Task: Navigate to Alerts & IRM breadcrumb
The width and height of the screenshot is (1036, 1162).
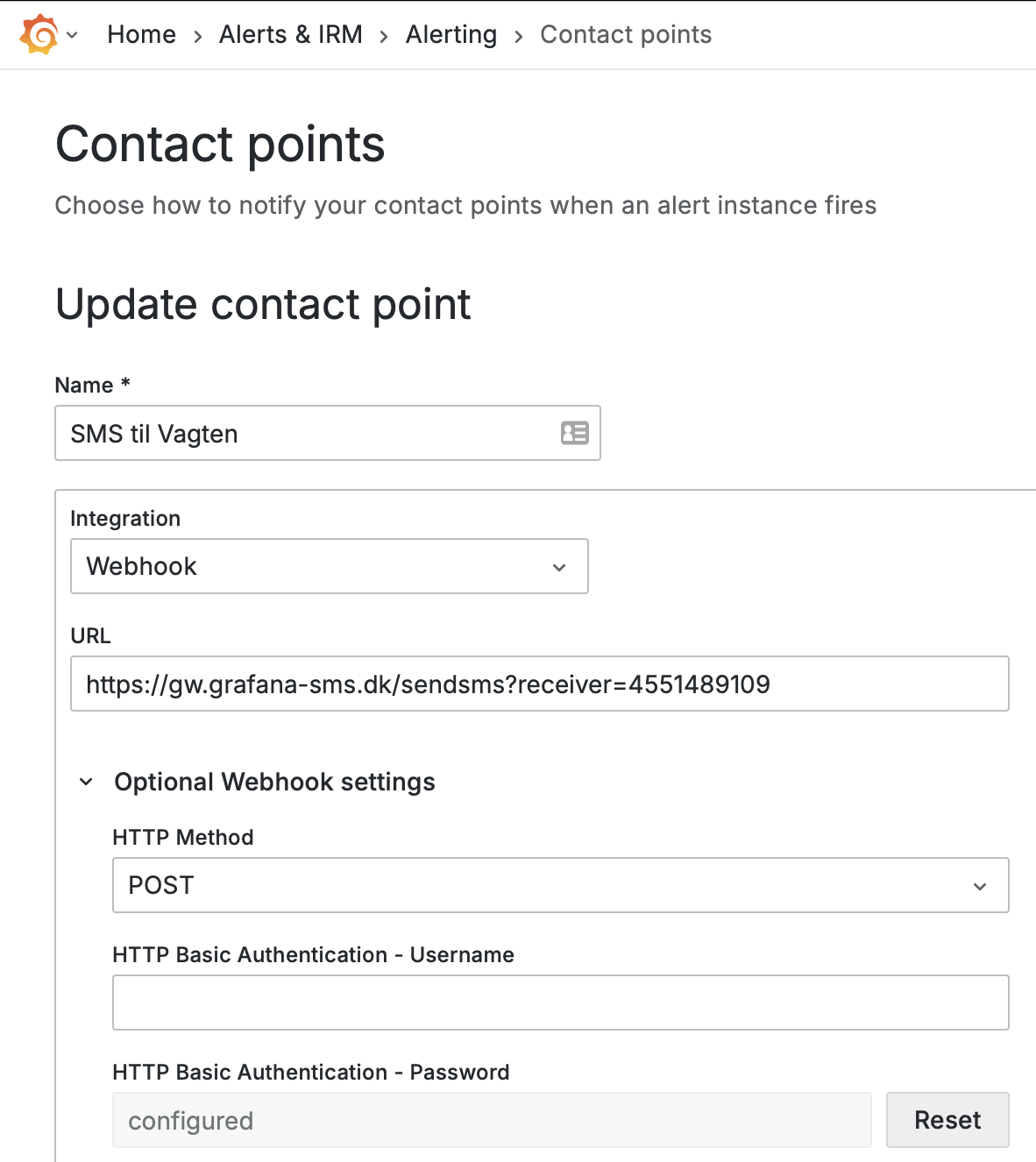Action: pos(290,35)
